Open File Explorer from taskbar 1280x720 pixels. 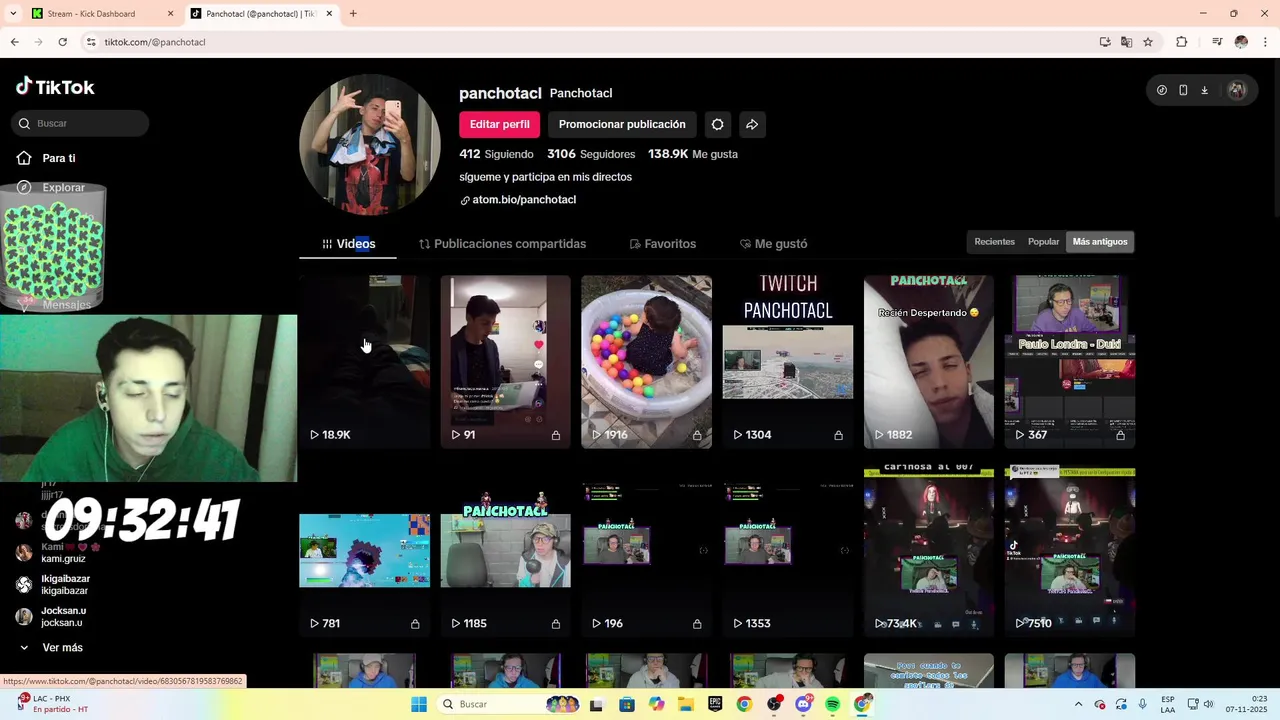pyautogui.click(x=686, y=704)
